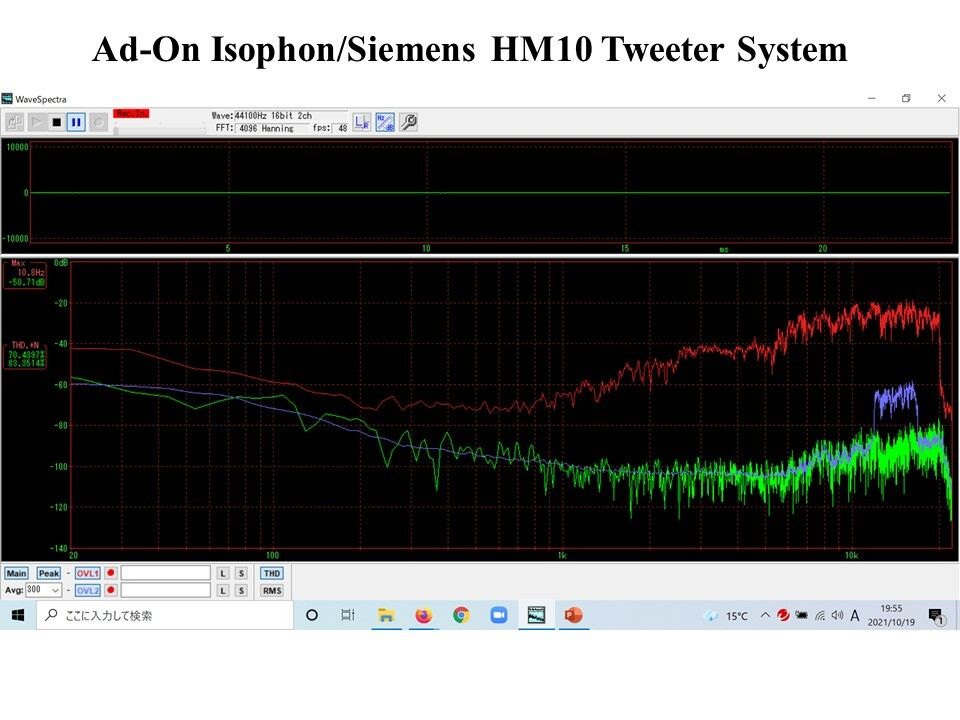Click the OVL2 name input field
This screenshot has height=720, width=960.
click(x=166, y=590)
